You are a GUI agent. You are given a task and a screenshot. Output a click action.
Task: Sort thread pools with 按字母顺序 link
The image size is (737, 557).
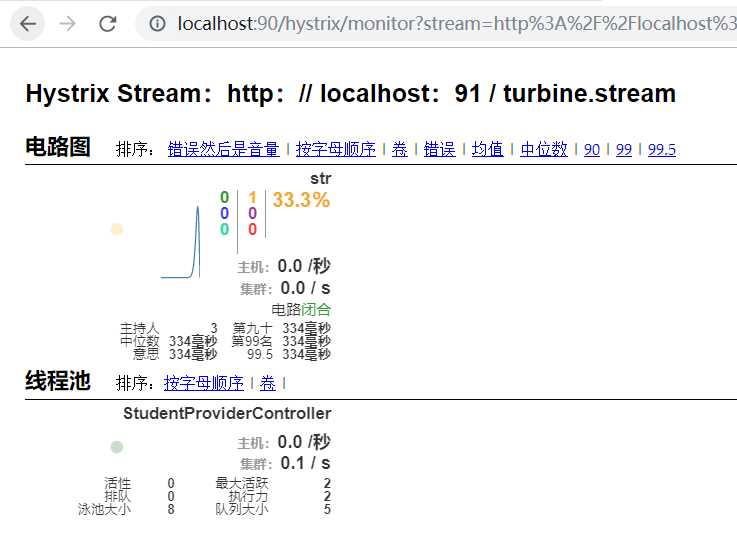pos(204,384)
